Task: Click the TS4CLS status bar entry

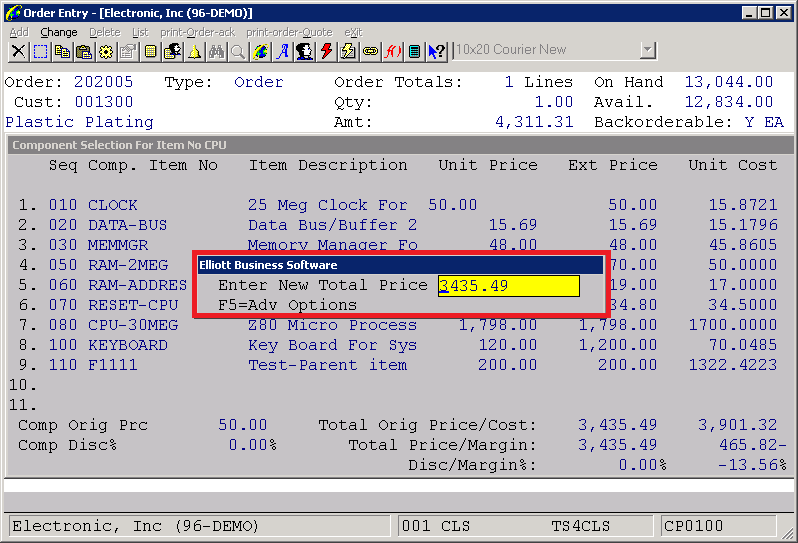Action: [x=581, y=526]
